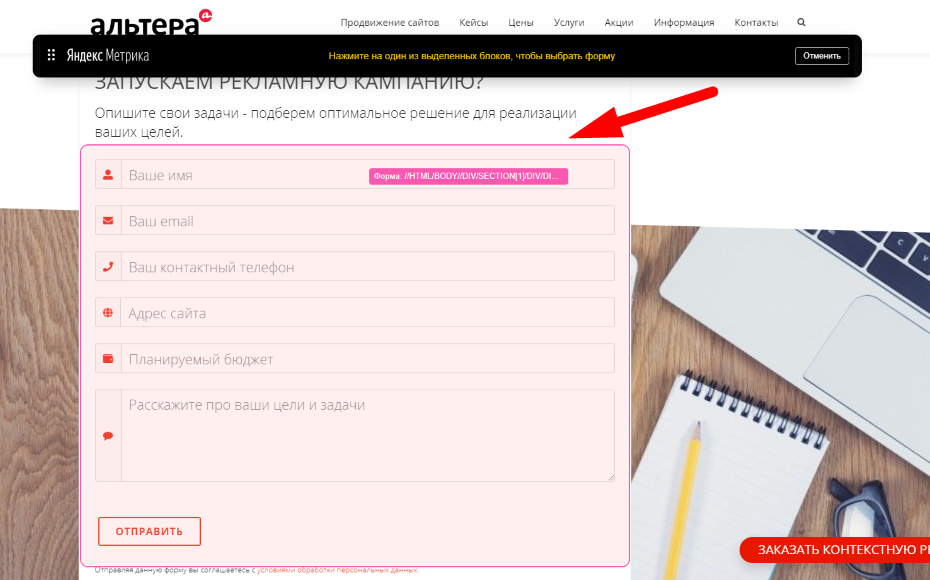Open the personal data processing terms link
This screenshot has width=930, height=580.
coord(337,570)
